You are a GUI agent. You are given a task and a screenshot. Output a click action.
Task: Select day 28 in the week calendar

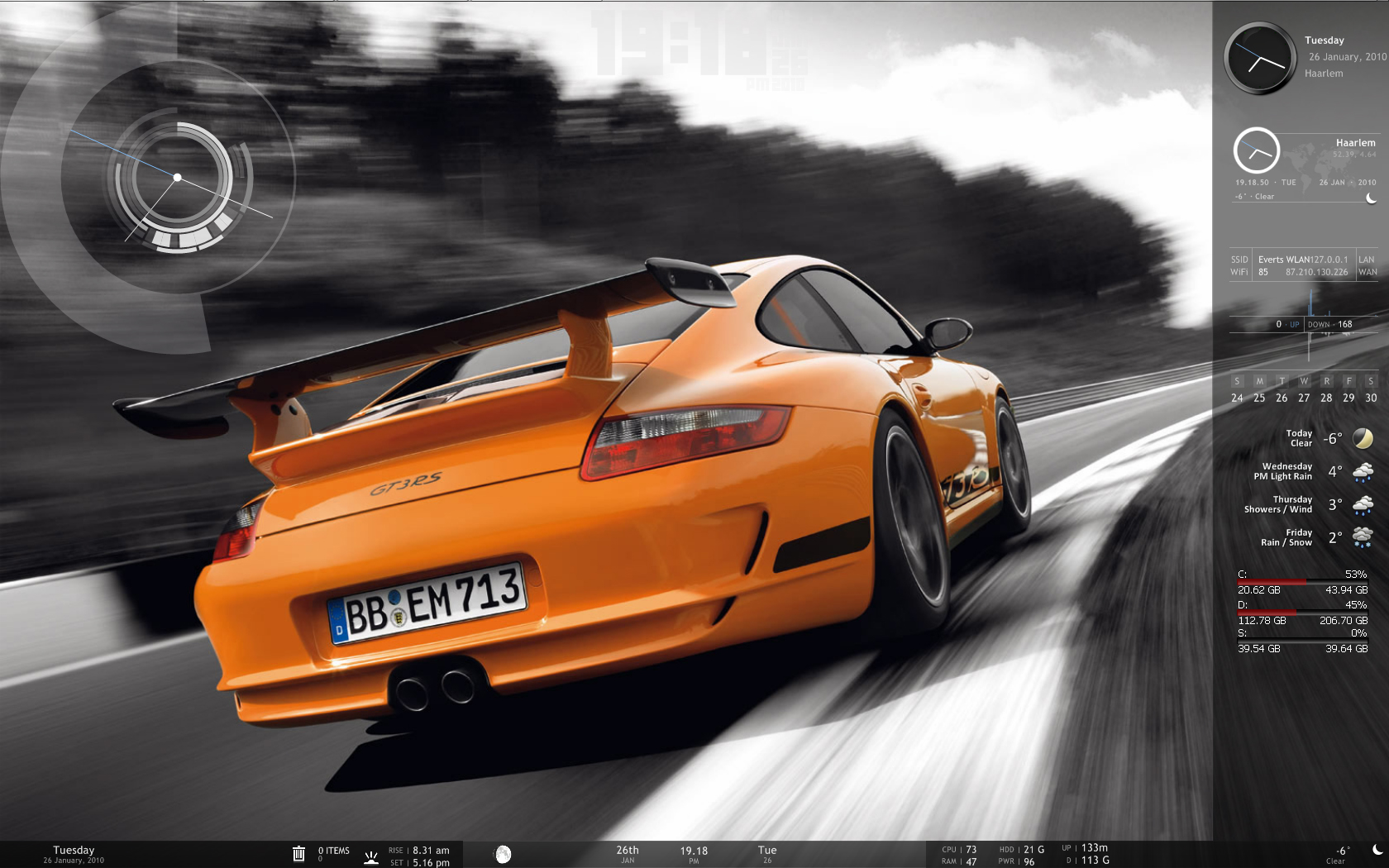tap(1326, 398)
